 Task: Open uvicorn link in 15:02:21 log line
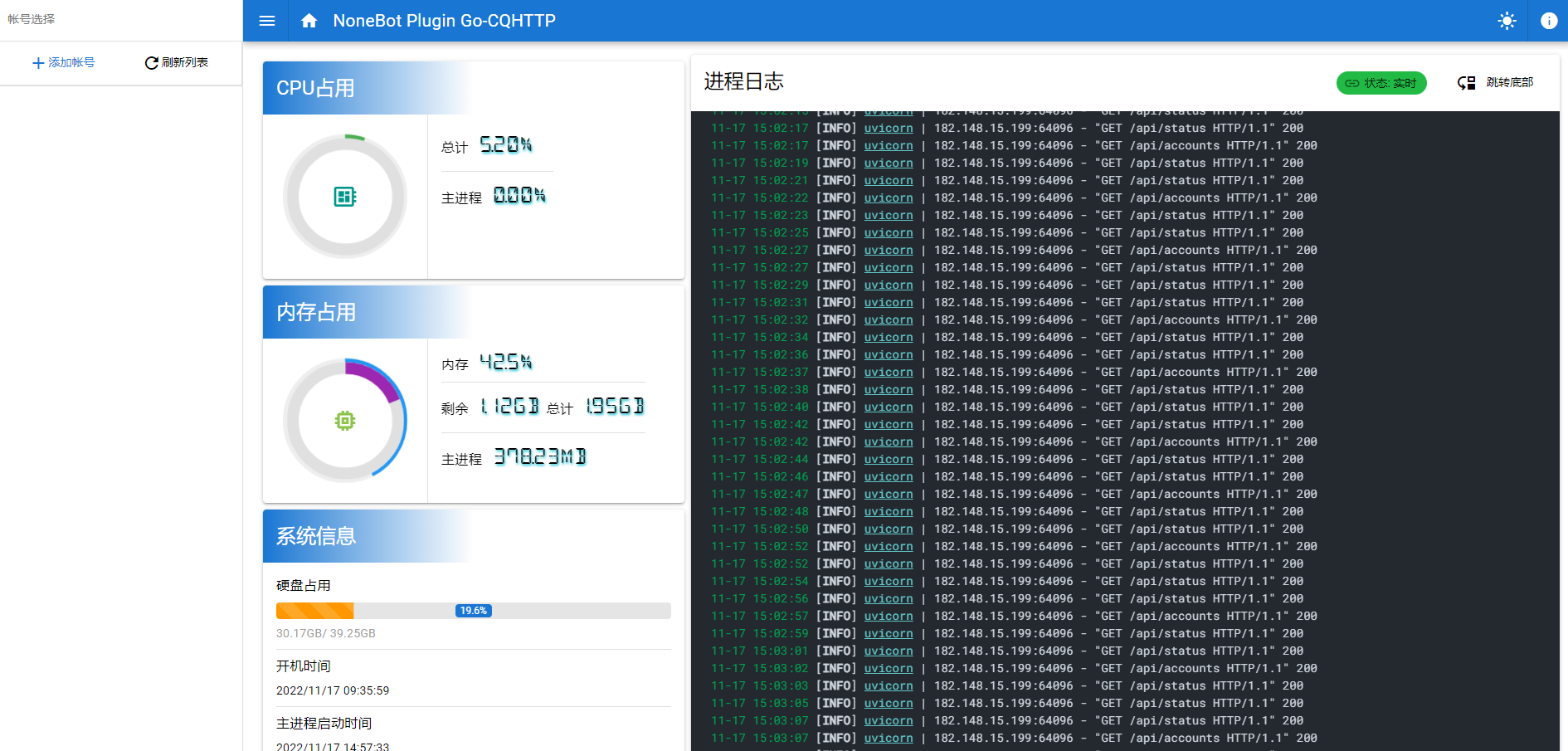[889, 181]
